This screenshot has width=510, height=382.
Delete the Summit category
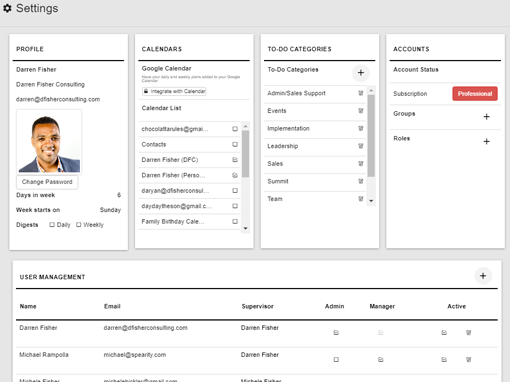tap(361, 181)
